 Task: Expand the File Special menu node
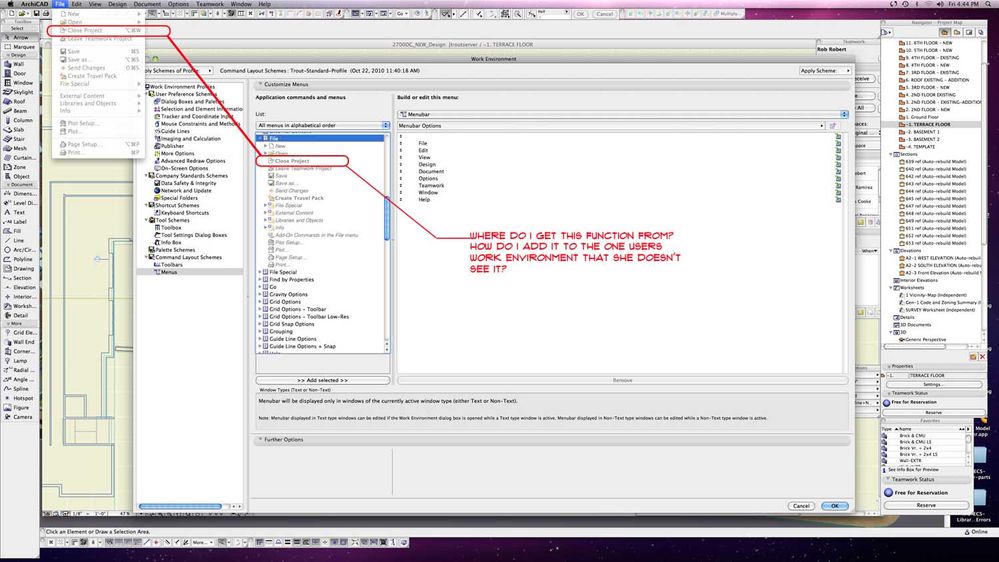coord(260,272)
